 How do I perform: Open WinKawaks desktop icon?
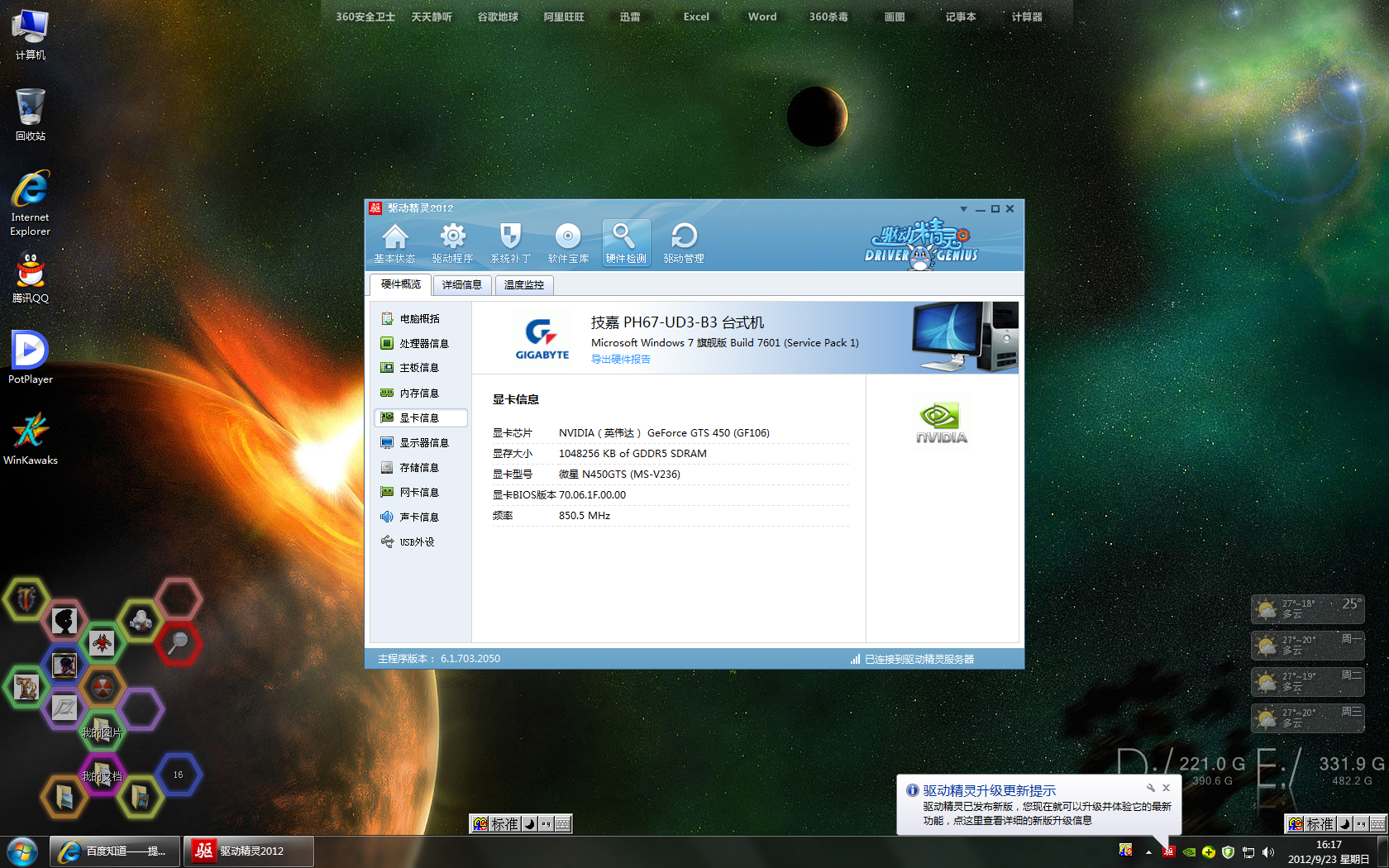coord(31,439)
